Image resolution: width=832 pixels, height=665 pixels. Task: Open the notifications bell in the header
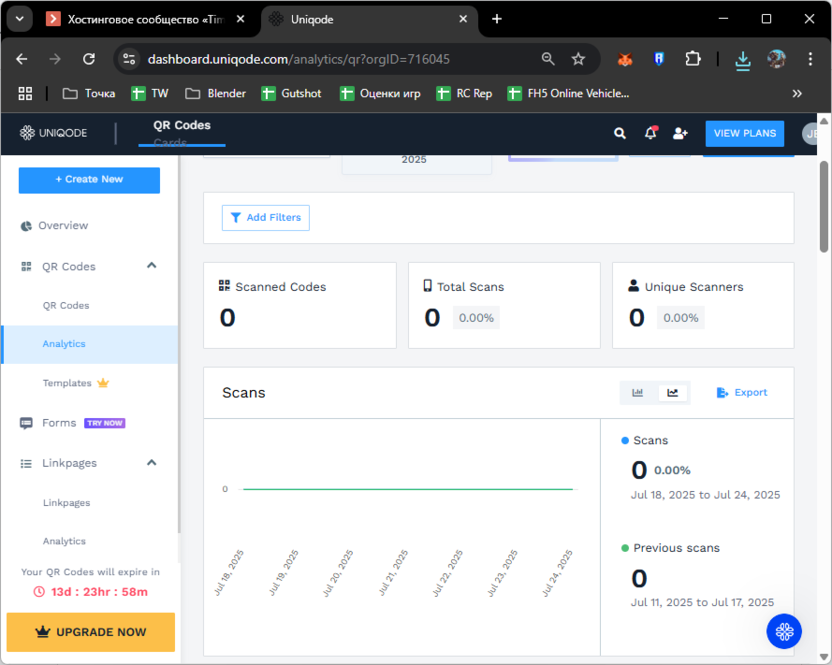pyautogui.click(x=650, y=133)
